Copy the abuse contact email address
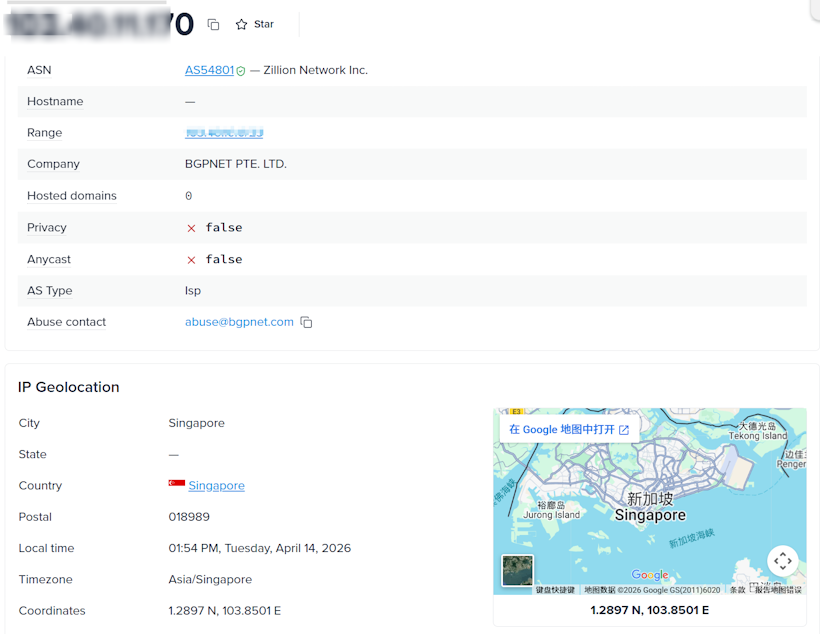 coord(307,323)
